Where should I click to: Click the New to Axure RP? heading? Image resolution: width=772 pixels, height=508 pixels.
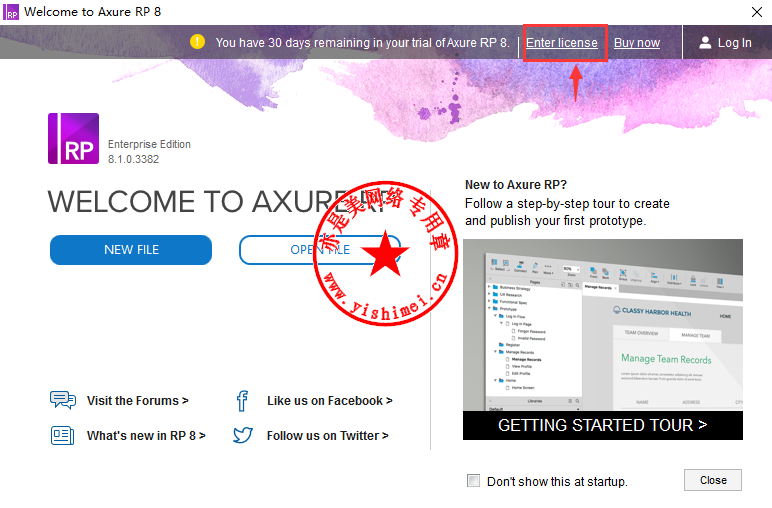(x=516, y=185)
